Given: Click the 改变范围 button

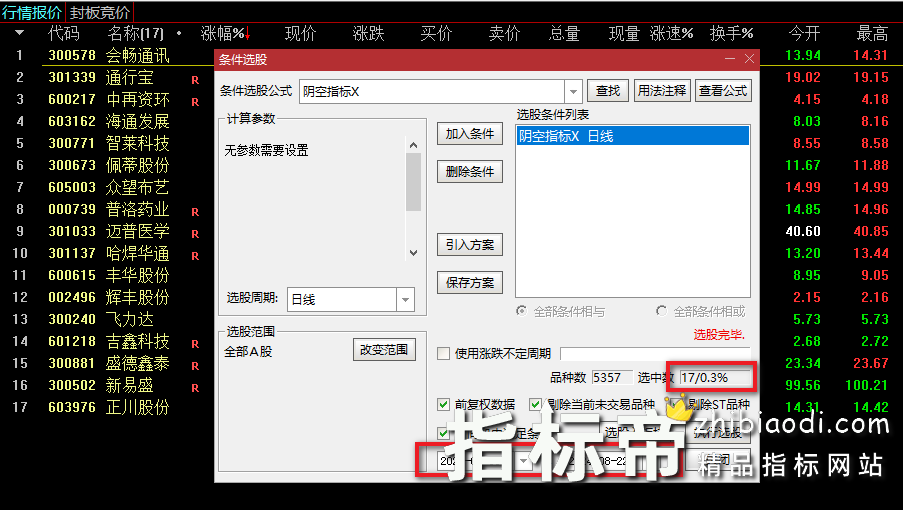Looking at the screenshot, I should coord(384,350).
